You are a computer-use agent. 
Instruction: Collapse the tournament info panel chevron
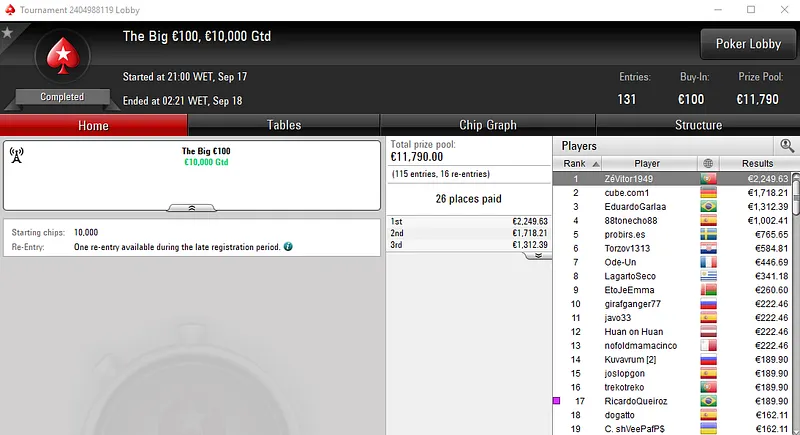coord(192,208)
